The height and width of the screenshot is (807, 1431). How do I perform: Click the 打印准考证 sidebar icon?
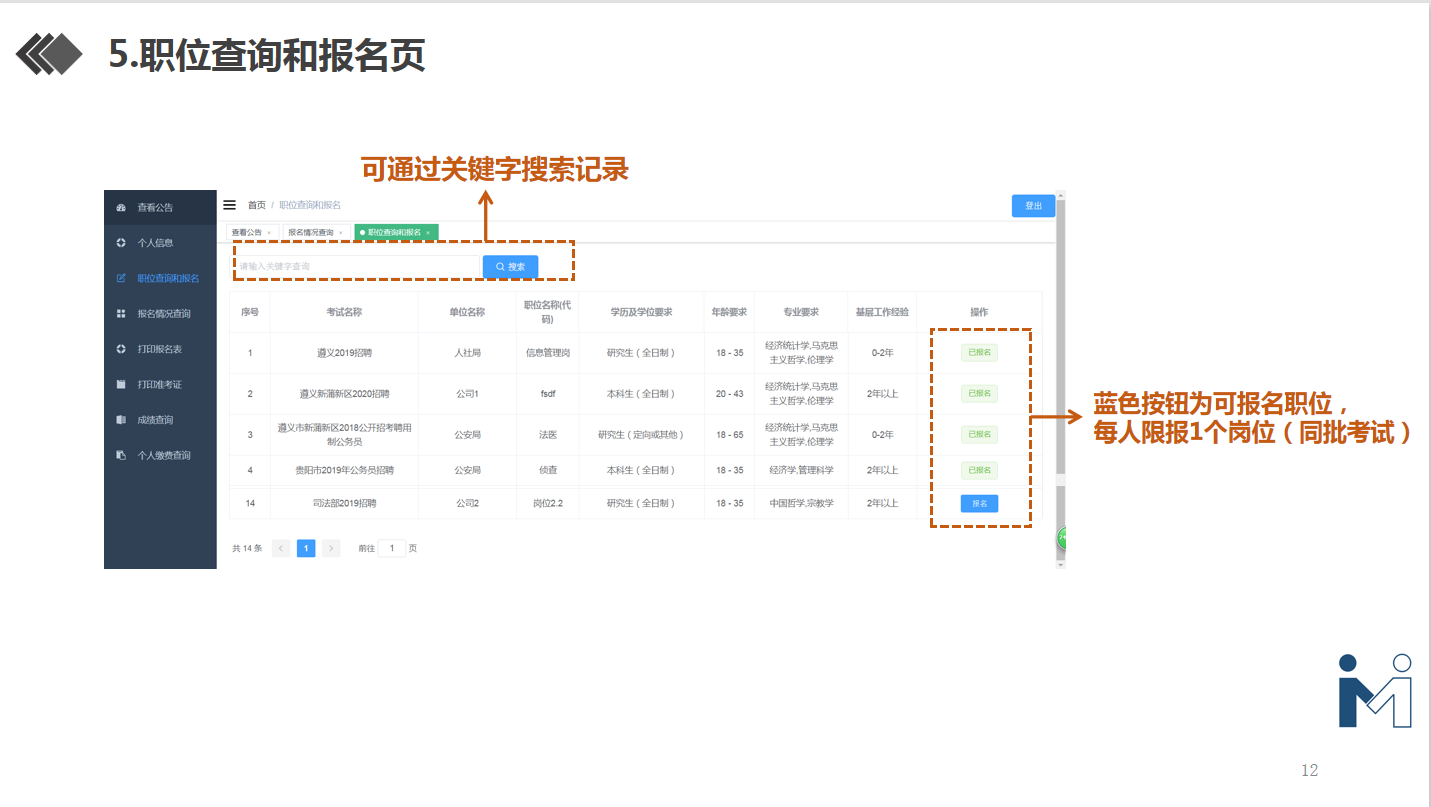121,385
